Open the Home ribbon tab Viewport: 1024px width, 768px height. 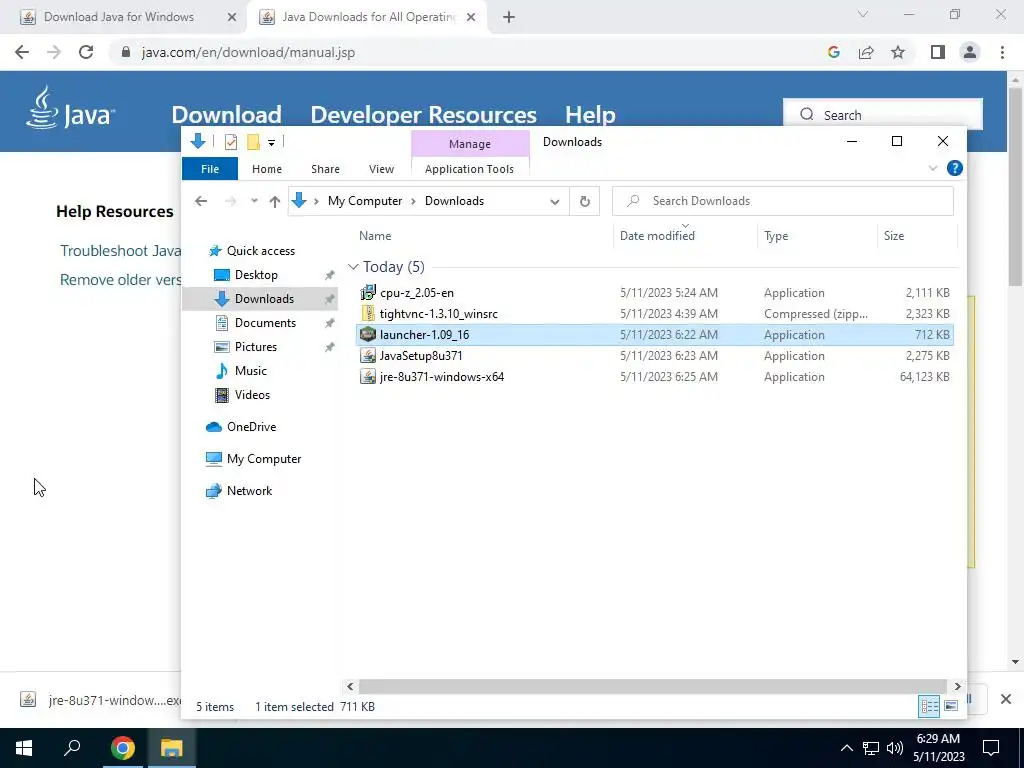[x=266, y=169]
